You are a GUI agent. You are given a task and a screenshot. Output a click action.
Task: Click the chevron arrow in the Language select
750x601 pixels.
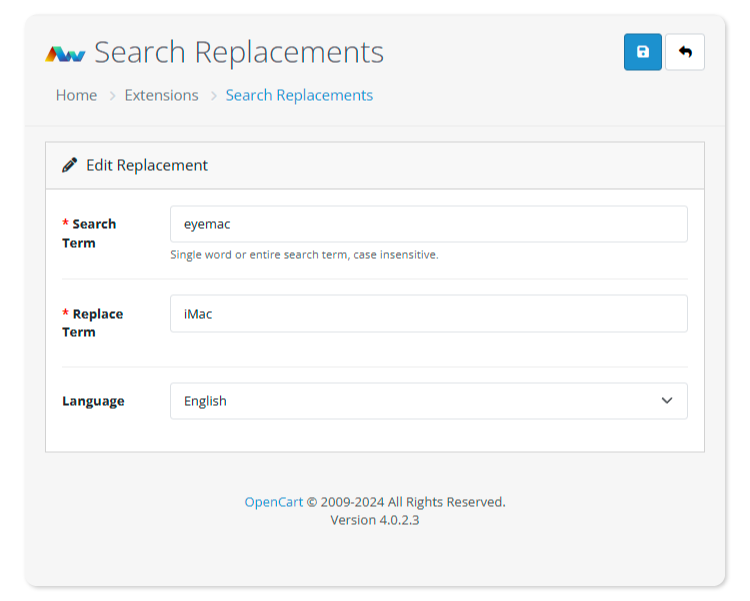pos(667,401)
